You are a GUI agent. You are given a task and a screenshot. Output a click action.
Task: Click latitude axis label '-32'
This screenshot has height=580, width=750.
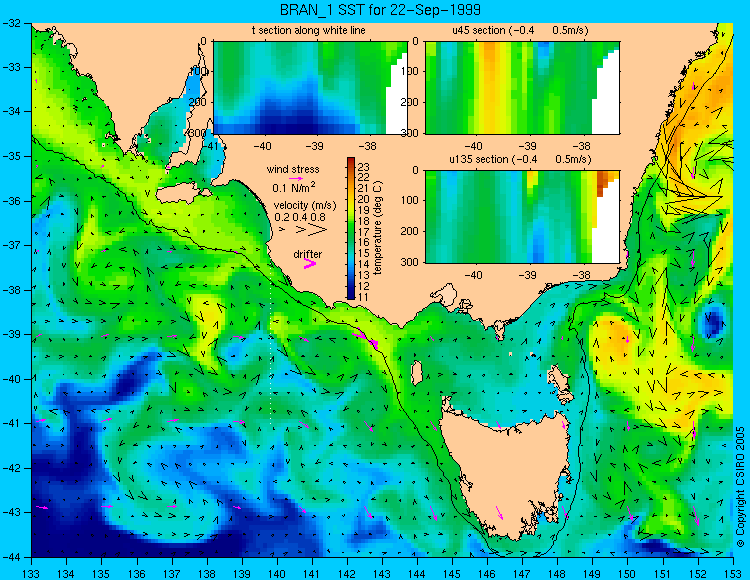pyautogui.click(x=12, y=23)
